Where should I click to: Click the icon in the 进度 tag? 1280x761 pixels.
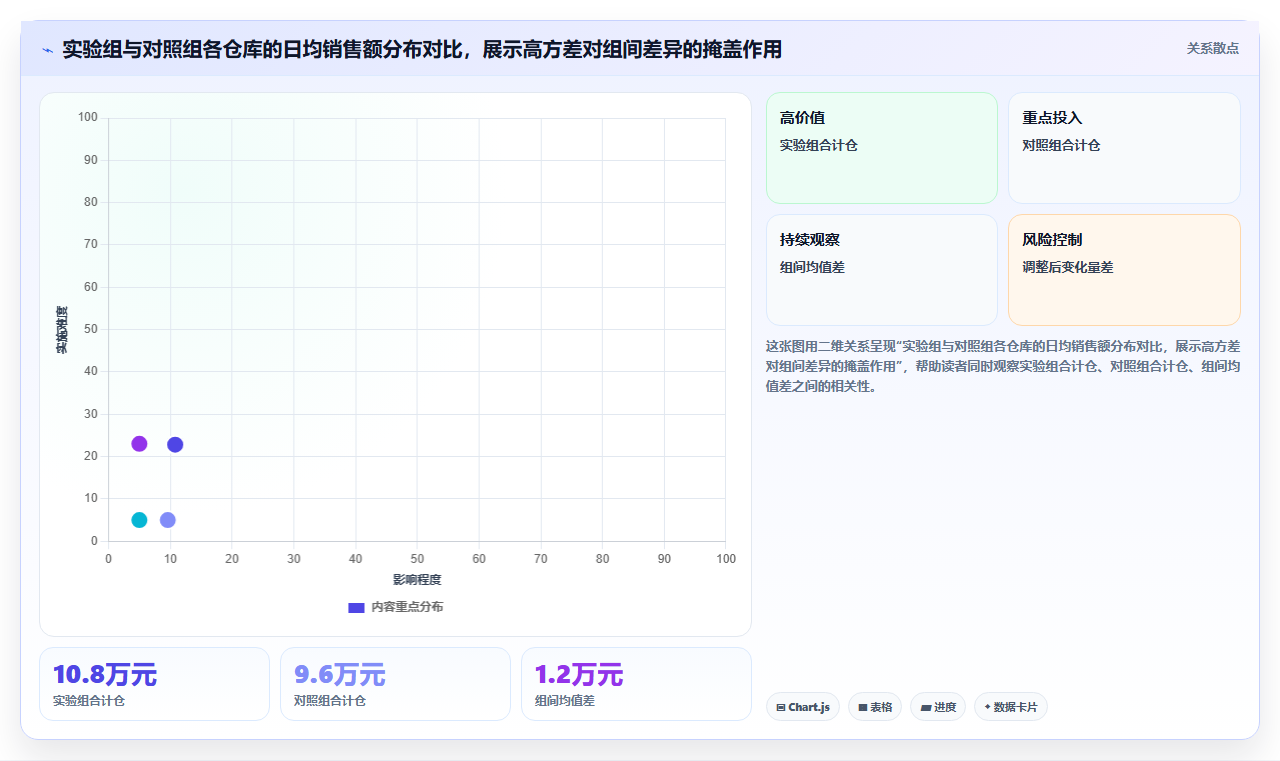click(926, 708)
